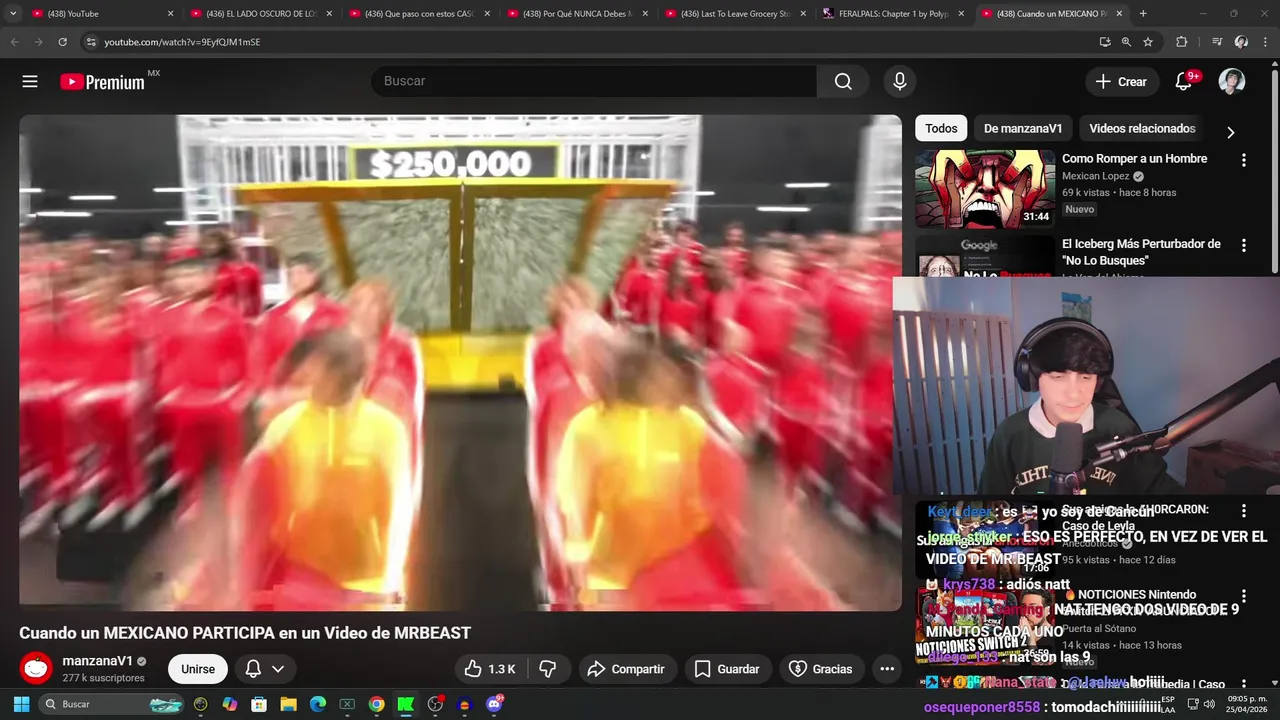Open Como Romper a un Hombre title
Image resolution: width=1280 pixels, height=720 pixels.
[x=1134, y=159]
